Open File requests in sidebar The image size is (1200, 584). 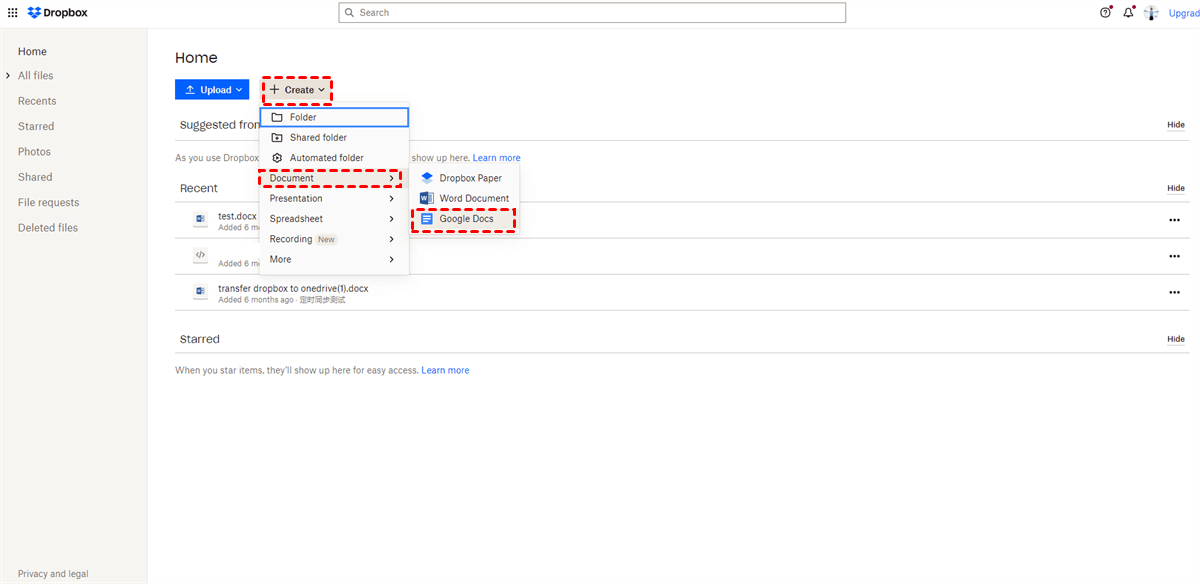(48, 203)
